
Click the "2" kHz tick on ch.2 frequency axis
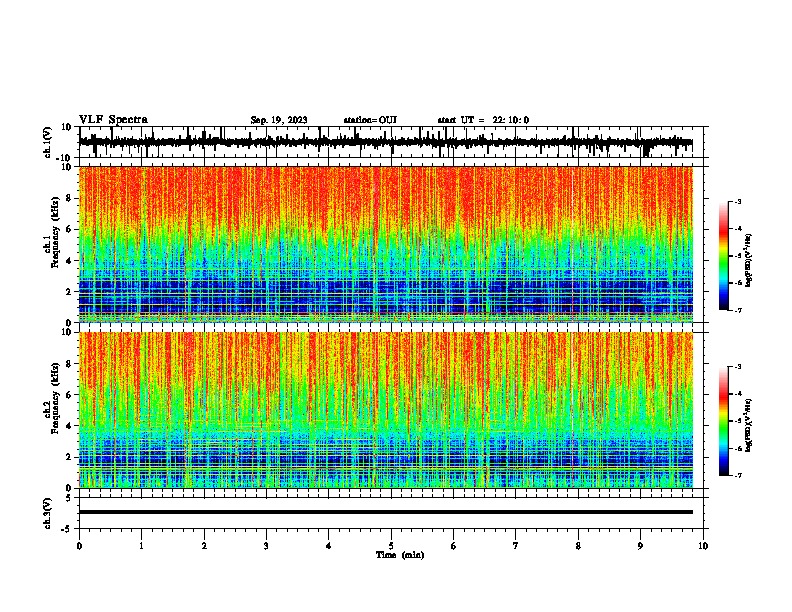[x=69, y=457]
